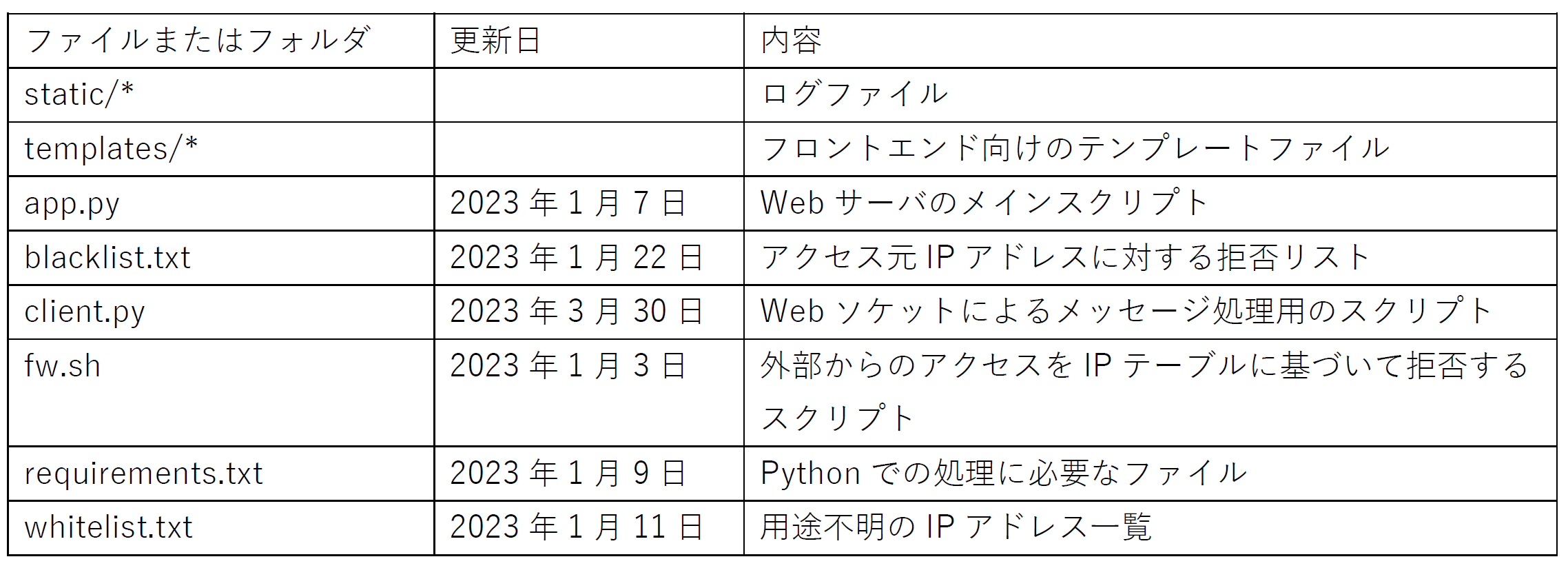Screen dimensions: 1568x568
Task: Click the client.py file cell
Action: (x=85, y=312)
